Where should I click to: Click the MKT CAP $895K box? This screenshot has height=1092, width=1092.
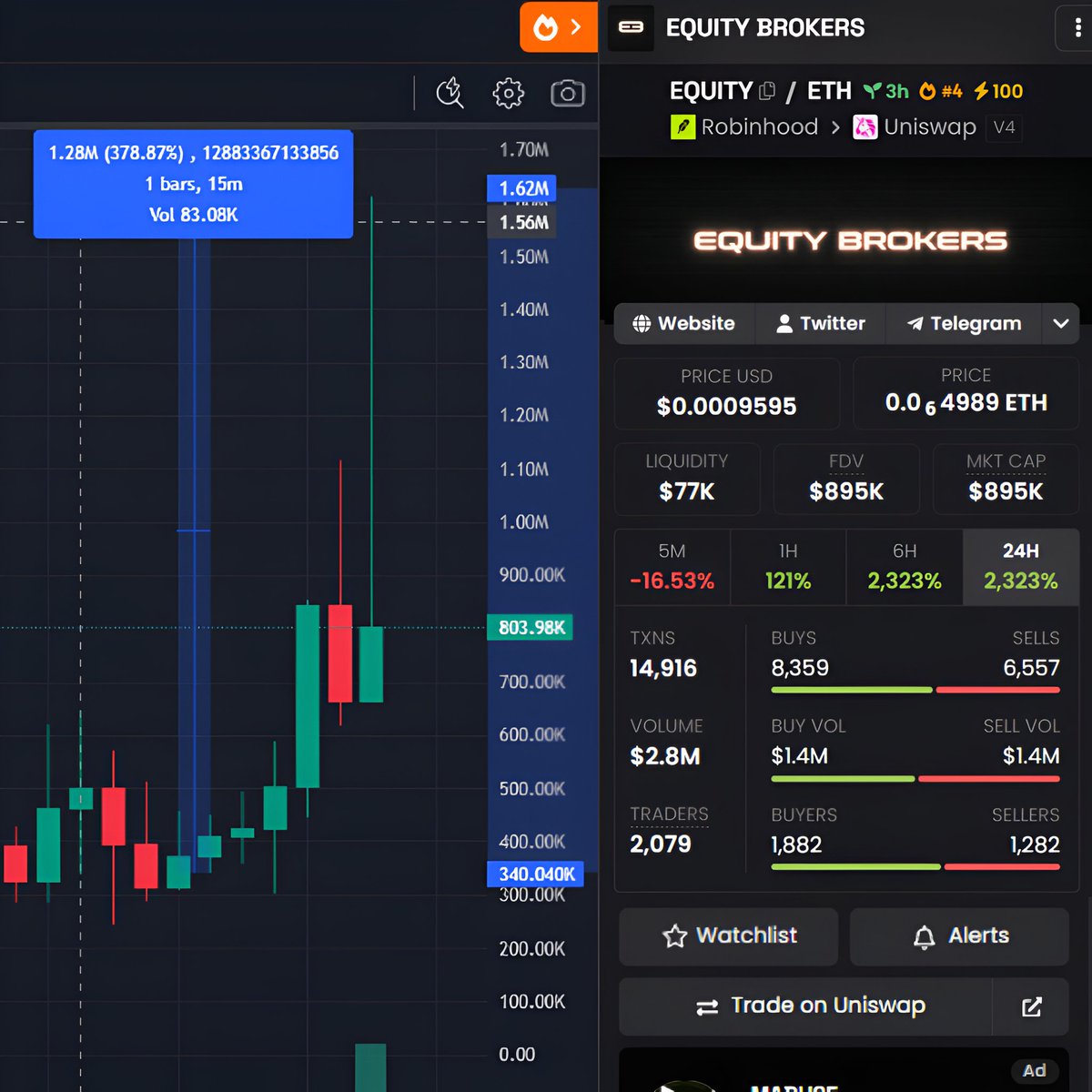[x=1006, y=479]
